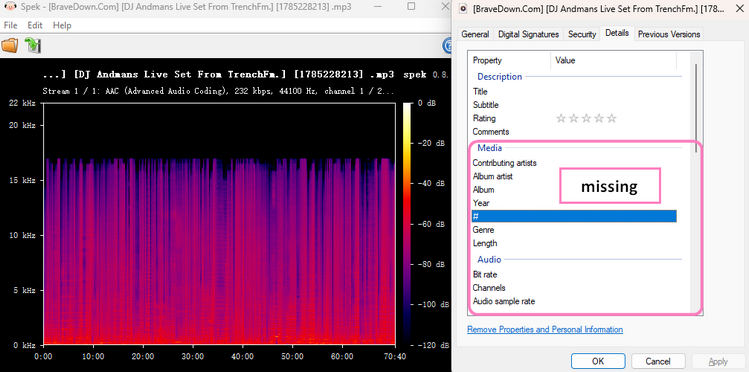749x372 pixels.
Task: Open the Edit menu in Spek
Action: point(35,25)
